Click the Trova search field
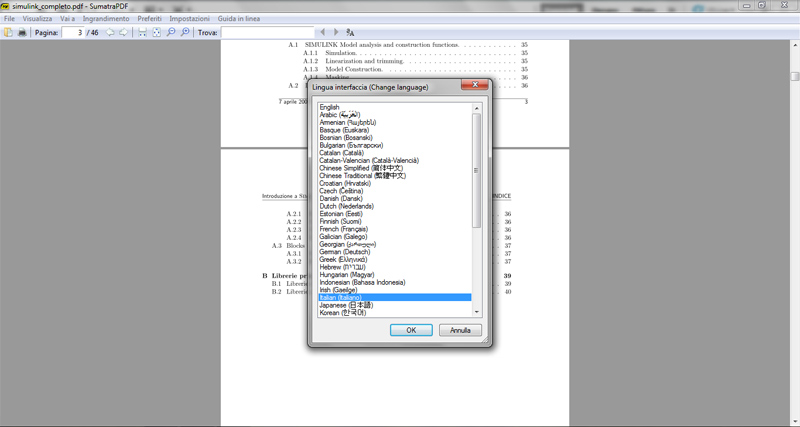 [x=267, y=32]
